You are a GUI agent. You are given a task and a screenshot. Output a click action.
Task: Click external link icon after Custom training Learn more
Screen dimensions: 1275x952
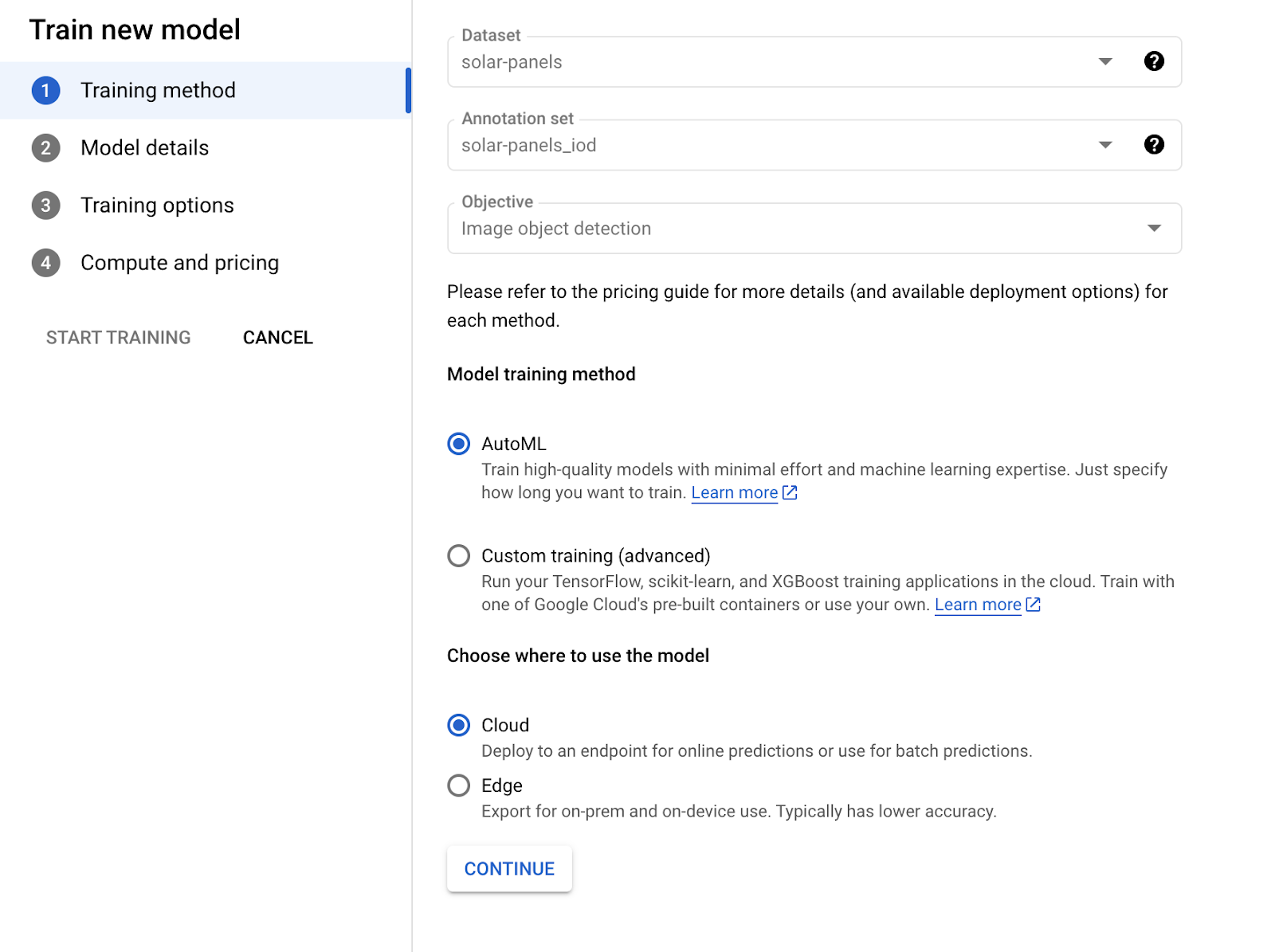1033,605
